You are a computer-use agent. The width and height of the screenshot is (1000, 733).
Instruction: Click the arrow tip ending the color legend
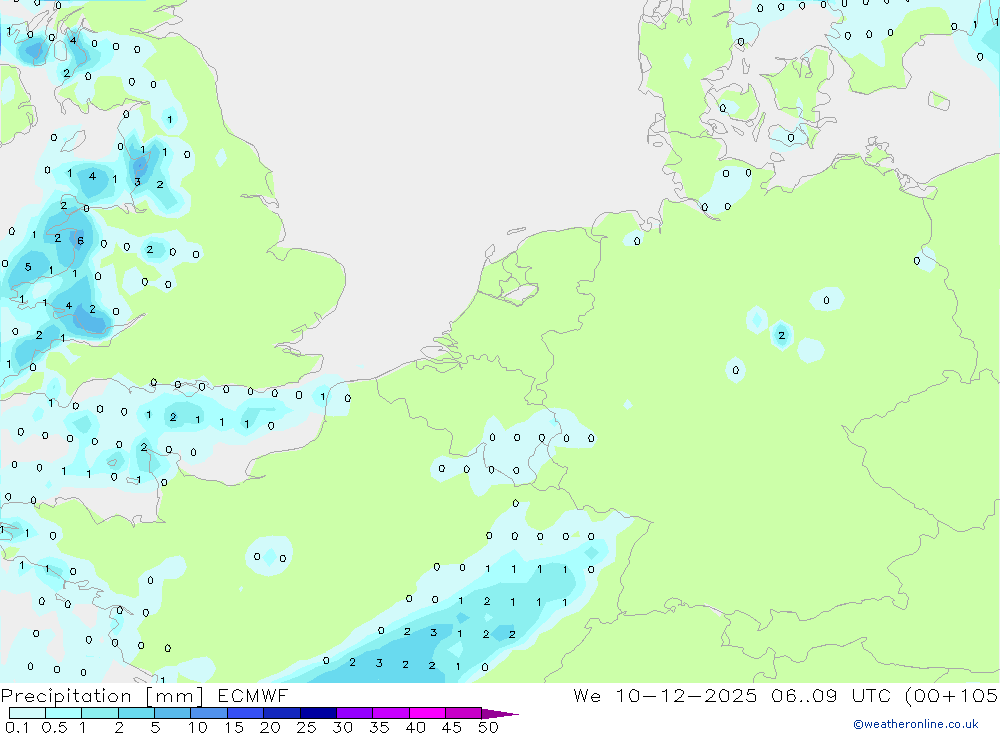coord(501,714)
